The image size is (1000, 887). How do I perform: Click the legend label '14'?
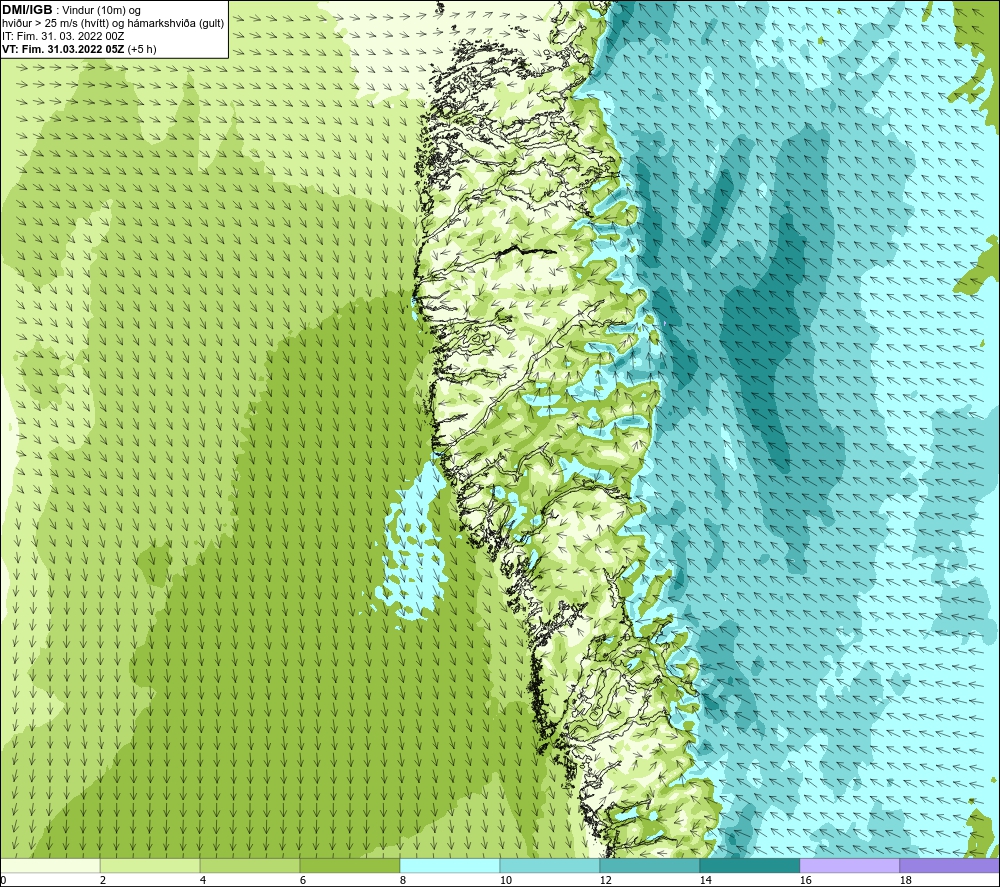[705, 881]
